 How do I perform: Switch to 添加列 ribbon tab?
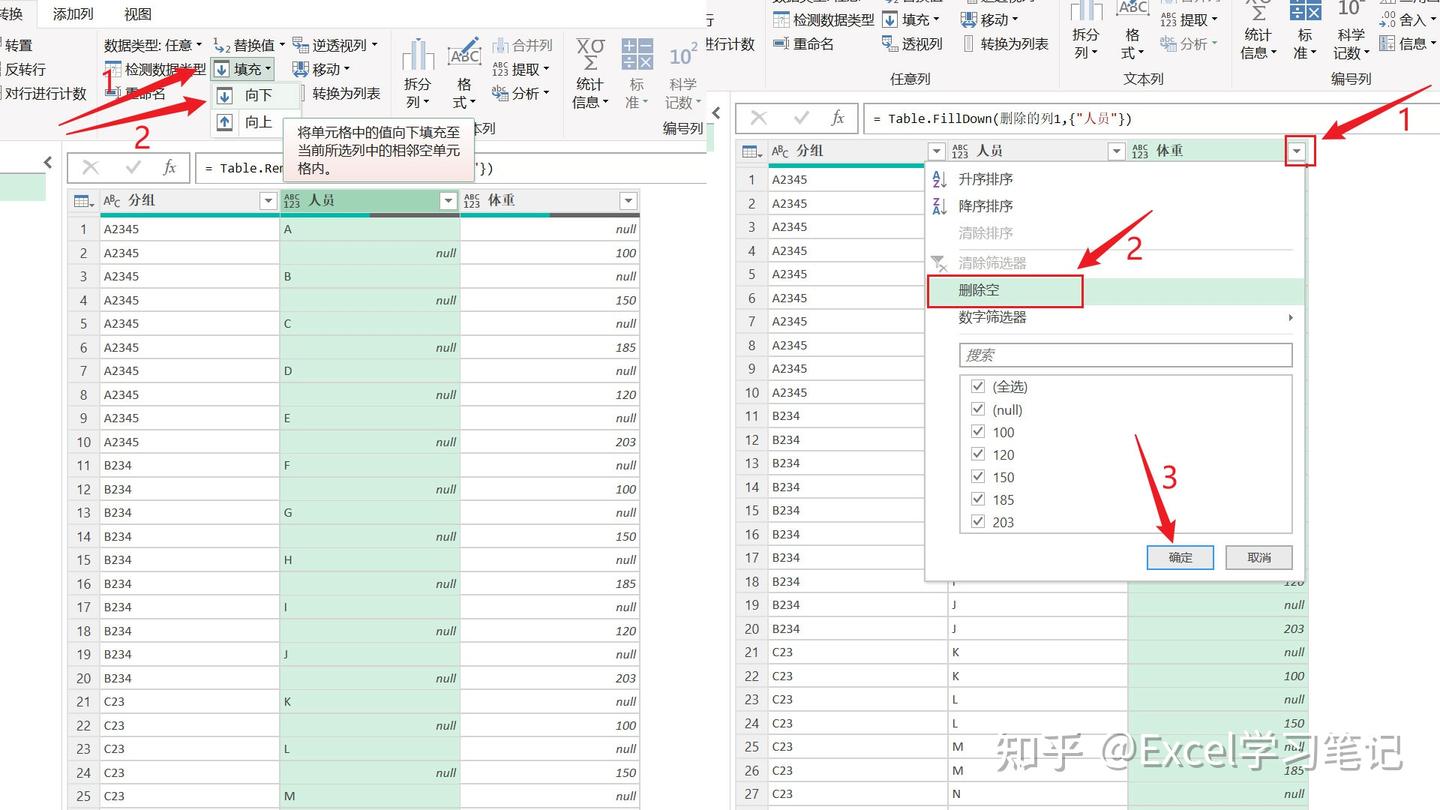click(73, 14)
